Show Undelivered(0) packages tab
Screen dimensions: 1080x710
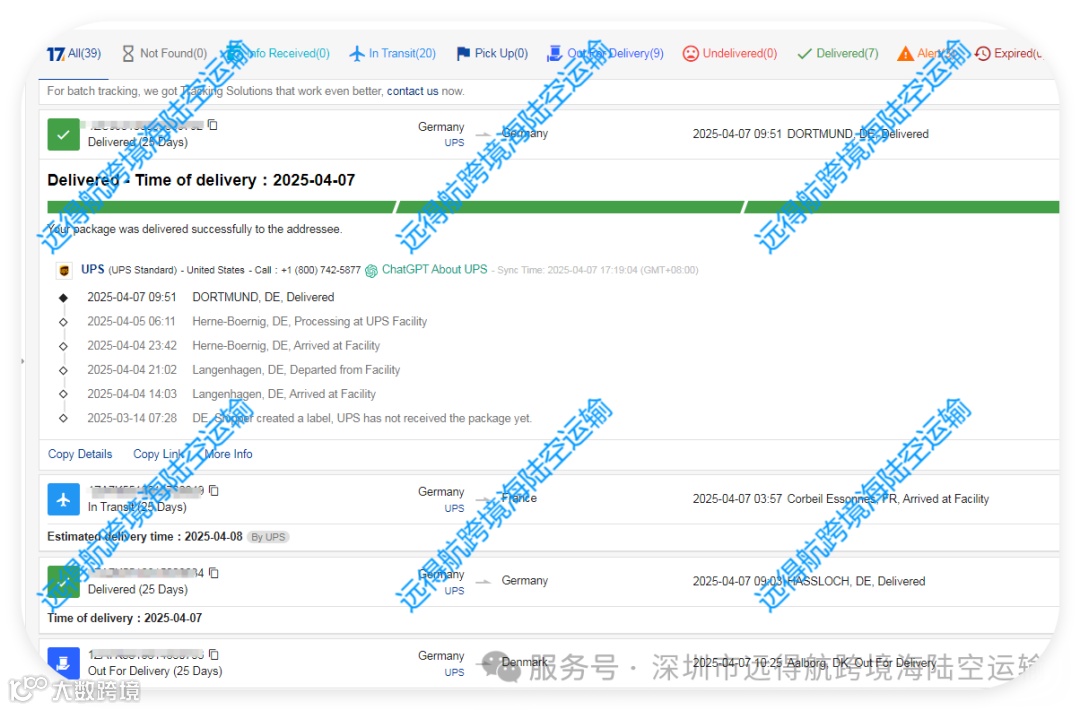[x=729, y=54]
